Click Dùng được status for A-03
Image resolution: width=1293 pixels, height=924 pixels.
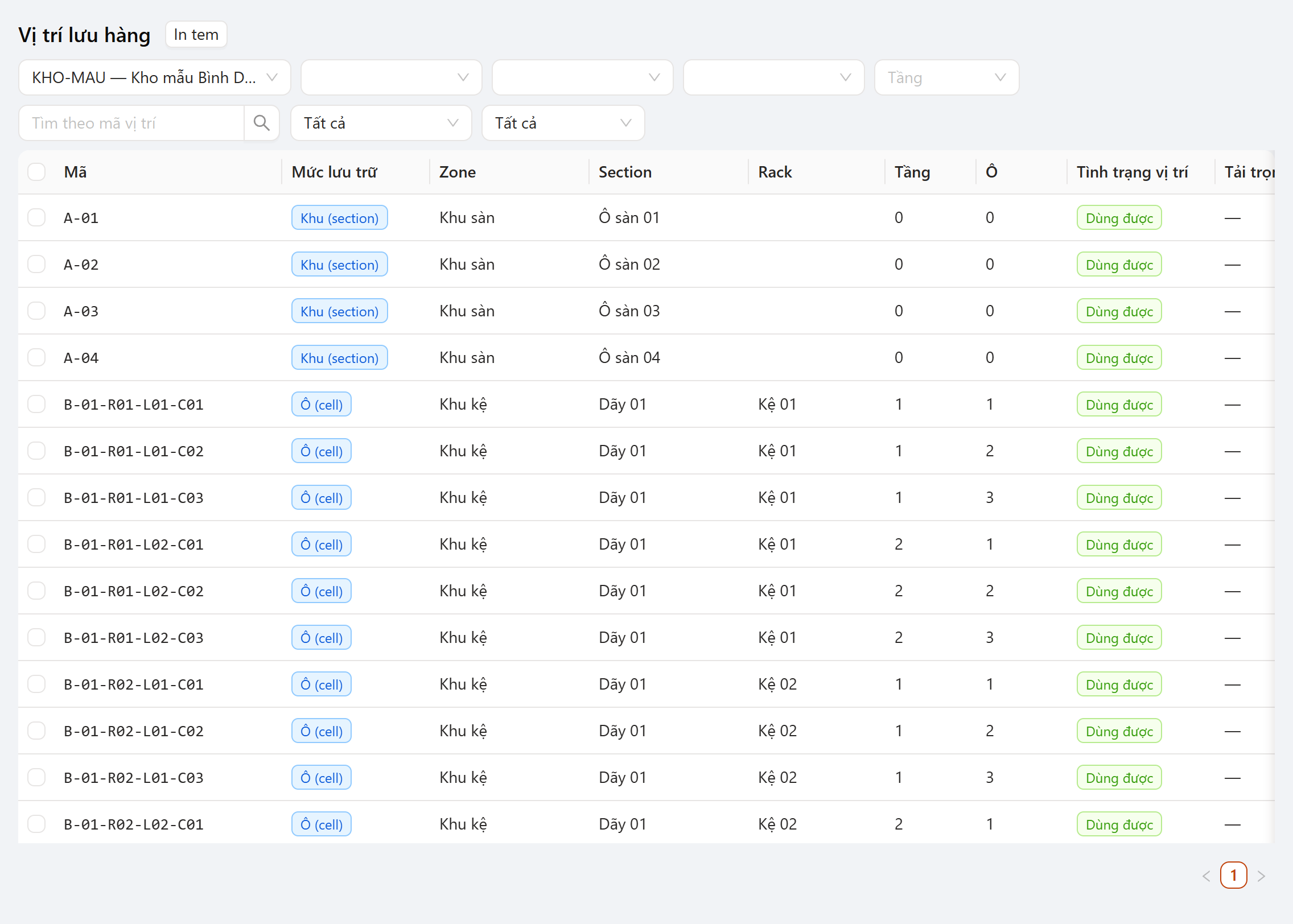point(1119,311)
